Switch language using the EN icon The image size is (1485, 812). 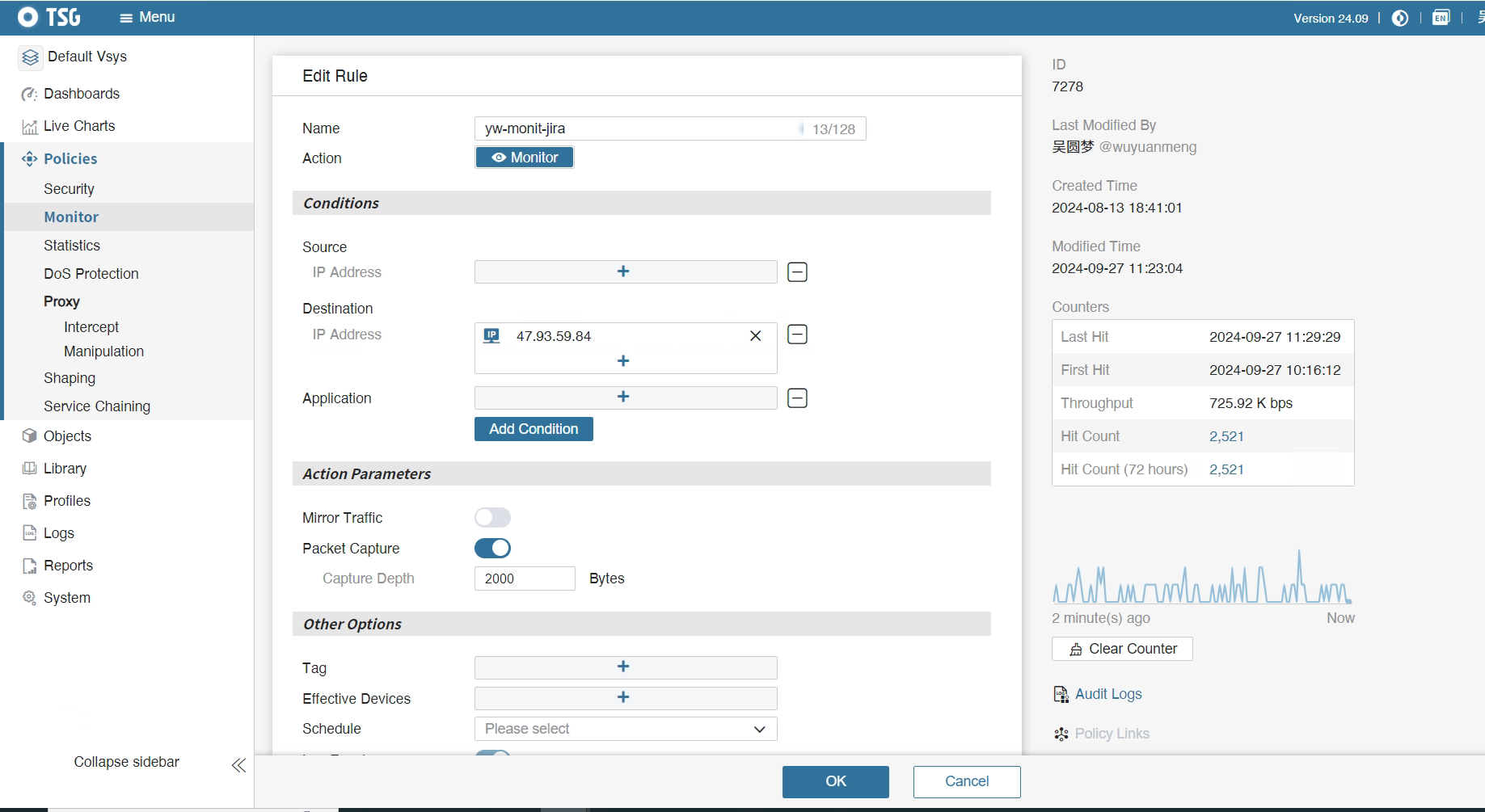pos(1441,18)
